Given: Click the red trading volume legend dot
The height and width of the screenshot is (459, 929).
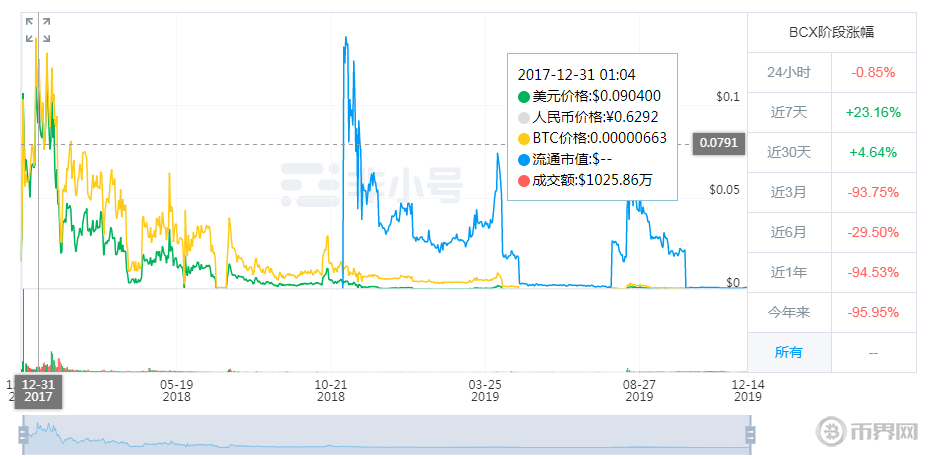Looking at the screenshot, I should (x=524, y=180).
